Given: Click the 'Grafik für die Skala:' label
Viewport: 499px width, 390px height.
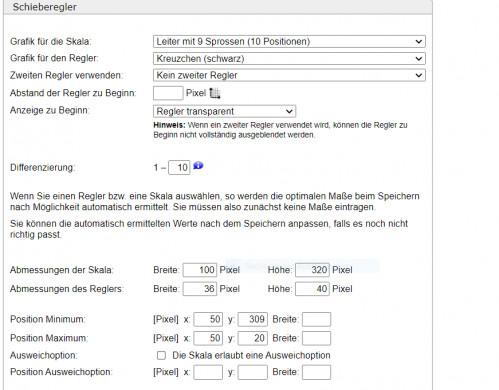Looking at the screenshot, I should [x=51, y=41].
